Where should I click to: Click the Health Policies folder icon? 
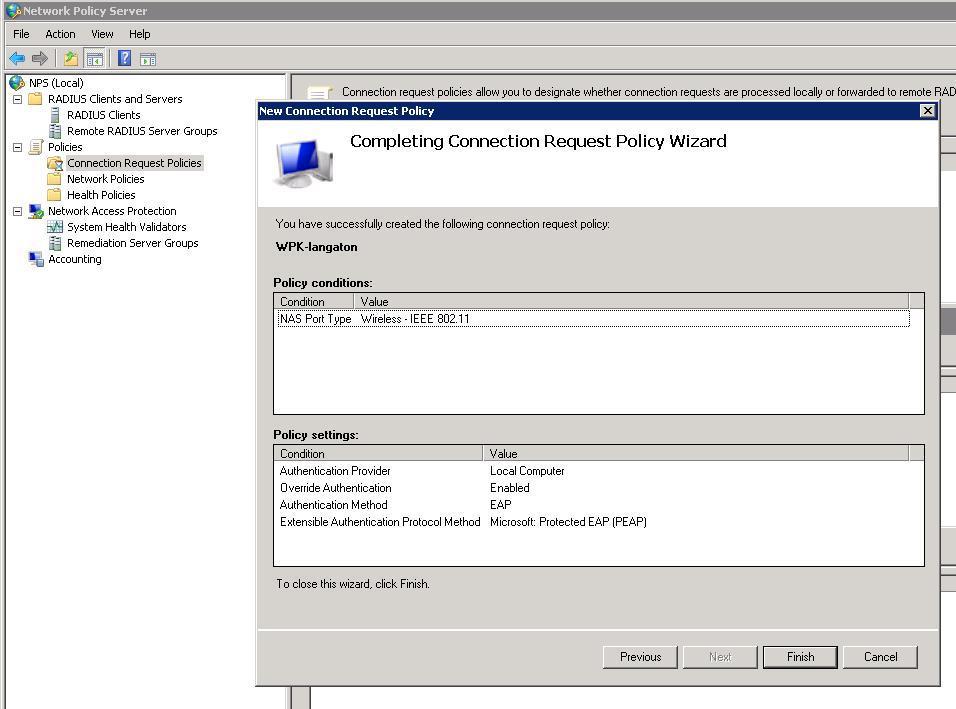tap(54, 194)
